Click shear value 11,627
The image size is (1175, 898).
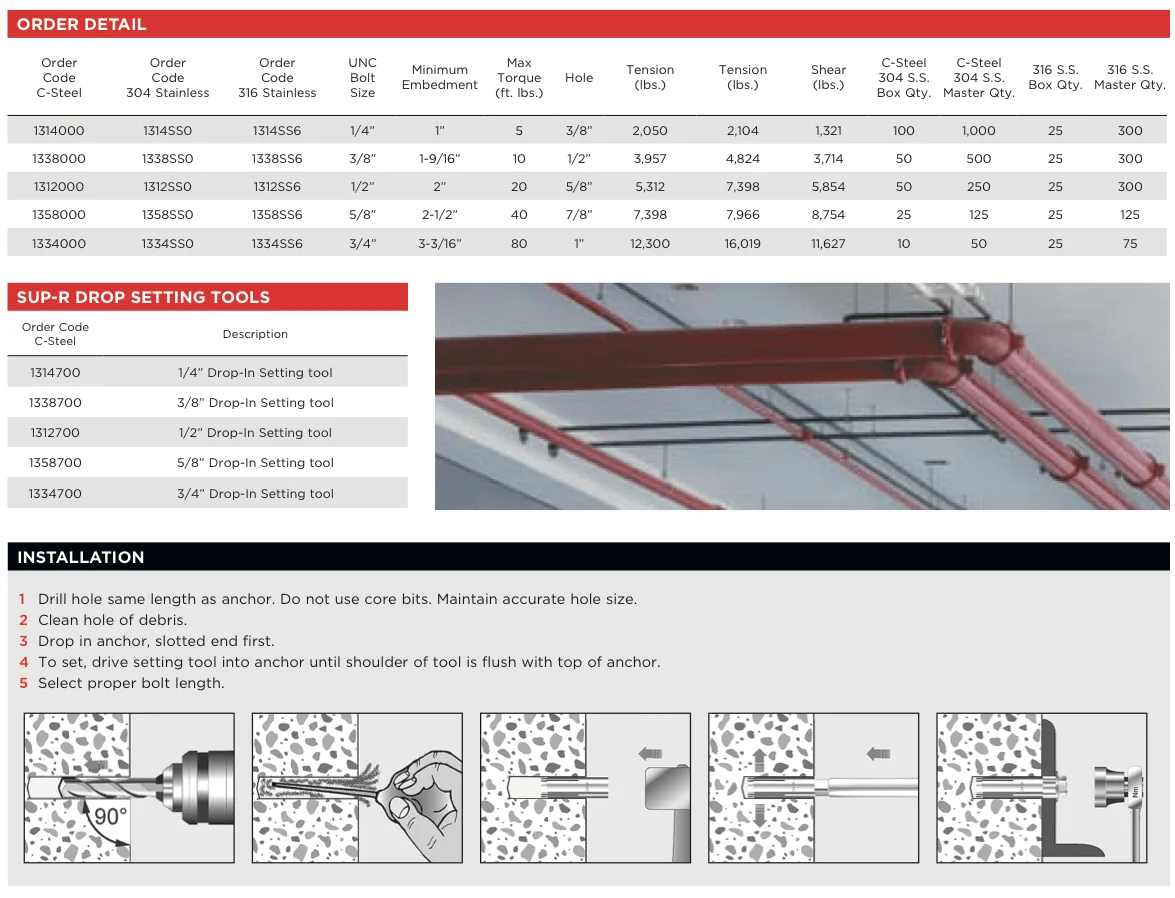click(x=829, y=244)
